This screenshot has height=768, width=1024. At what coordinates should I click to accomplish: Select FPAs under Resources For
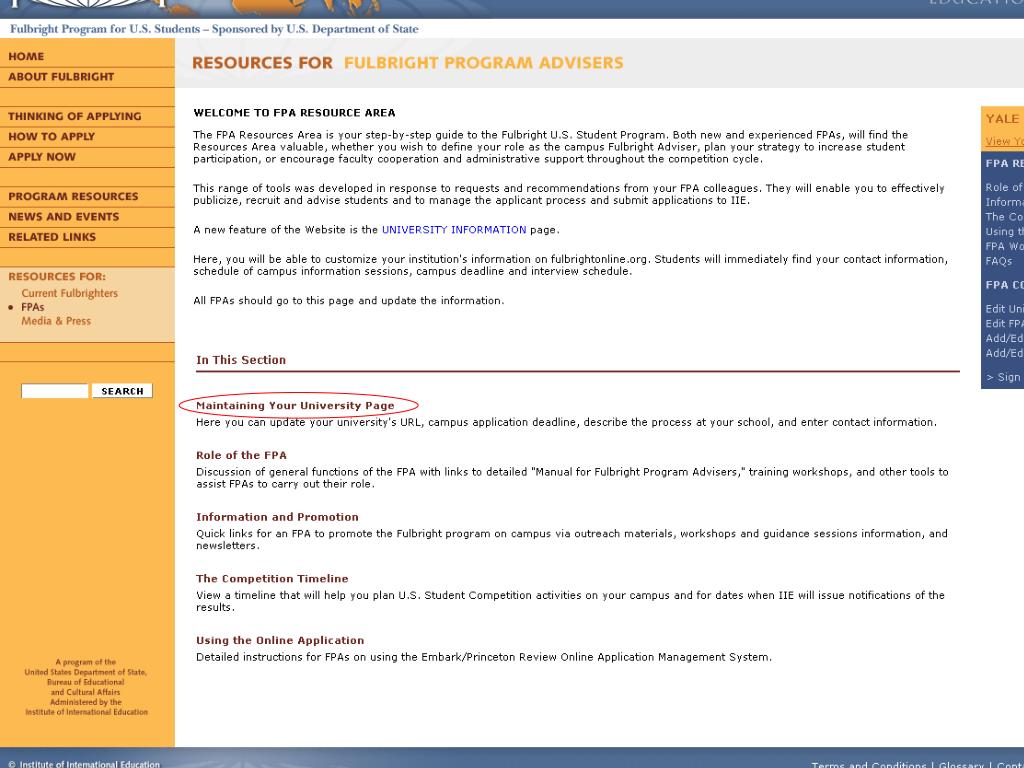click(x=33, y=307)
